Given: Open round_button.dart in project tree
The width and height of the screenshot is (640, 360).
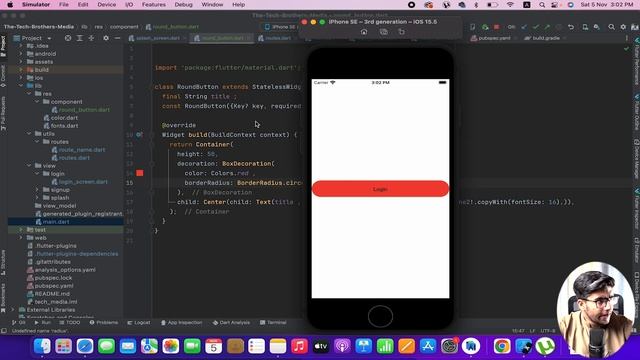Looking at the screenshot, I should (80, 110).
